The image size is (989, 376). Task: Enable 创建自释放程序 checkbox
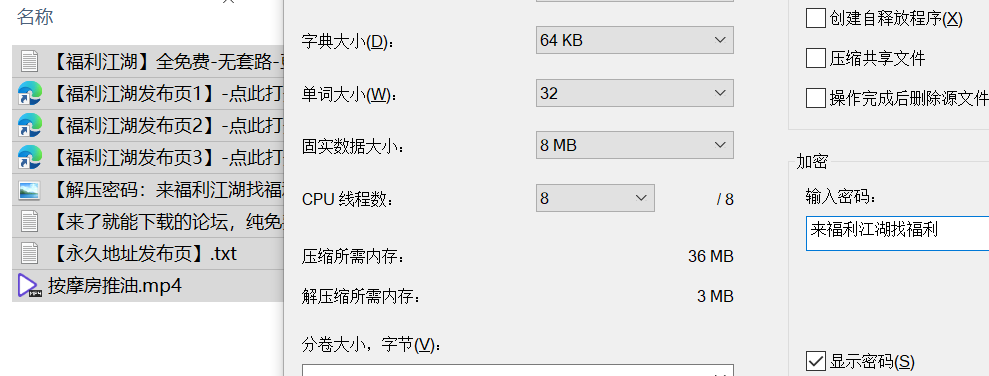[816, 18]
